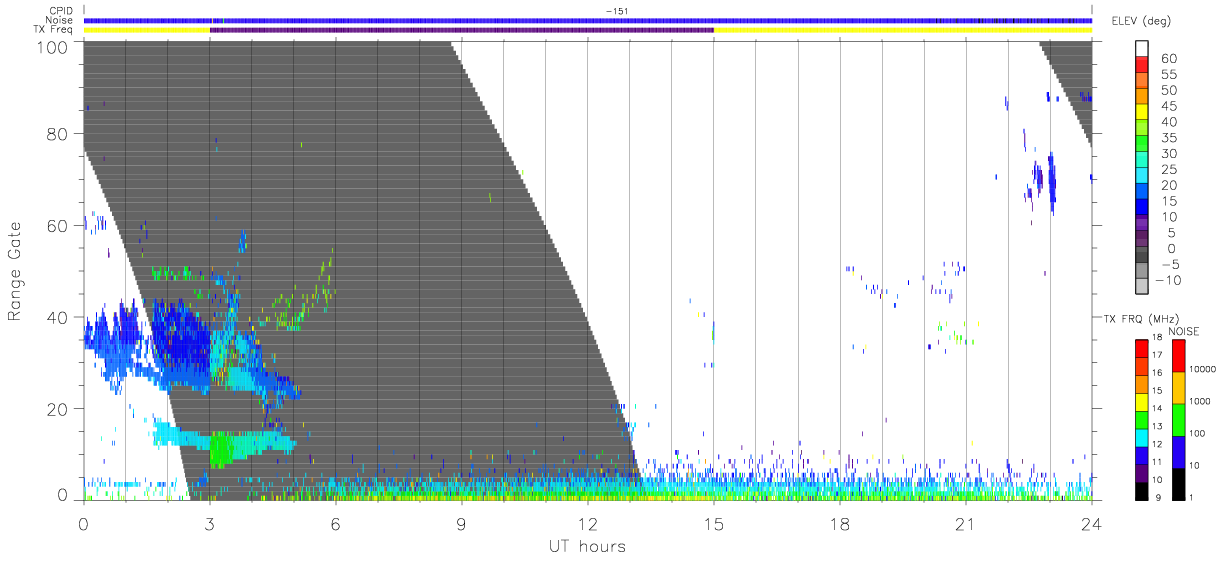Screen dimensions: 1228x567
Task: Click the purple segment of TX Freq bar
Action: (461, 30)
